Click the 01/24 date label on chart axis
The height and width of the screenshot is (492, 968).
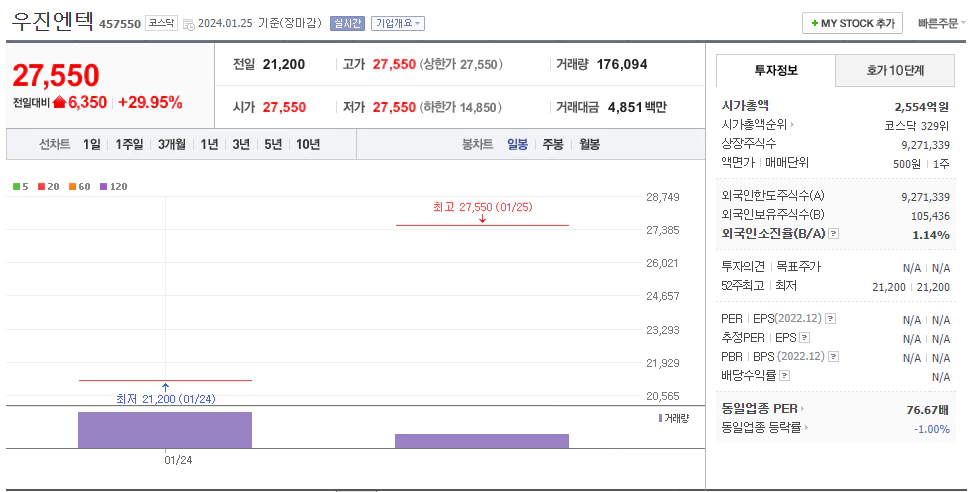(x=178, y=460)
